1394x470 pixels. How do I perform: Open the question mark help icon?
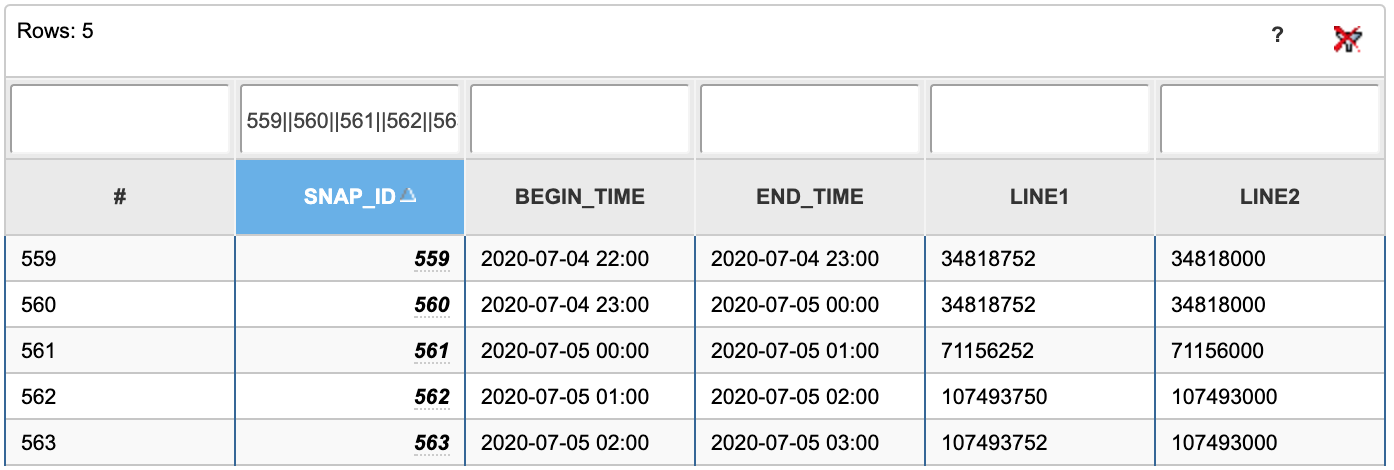tap(1277, 36)
